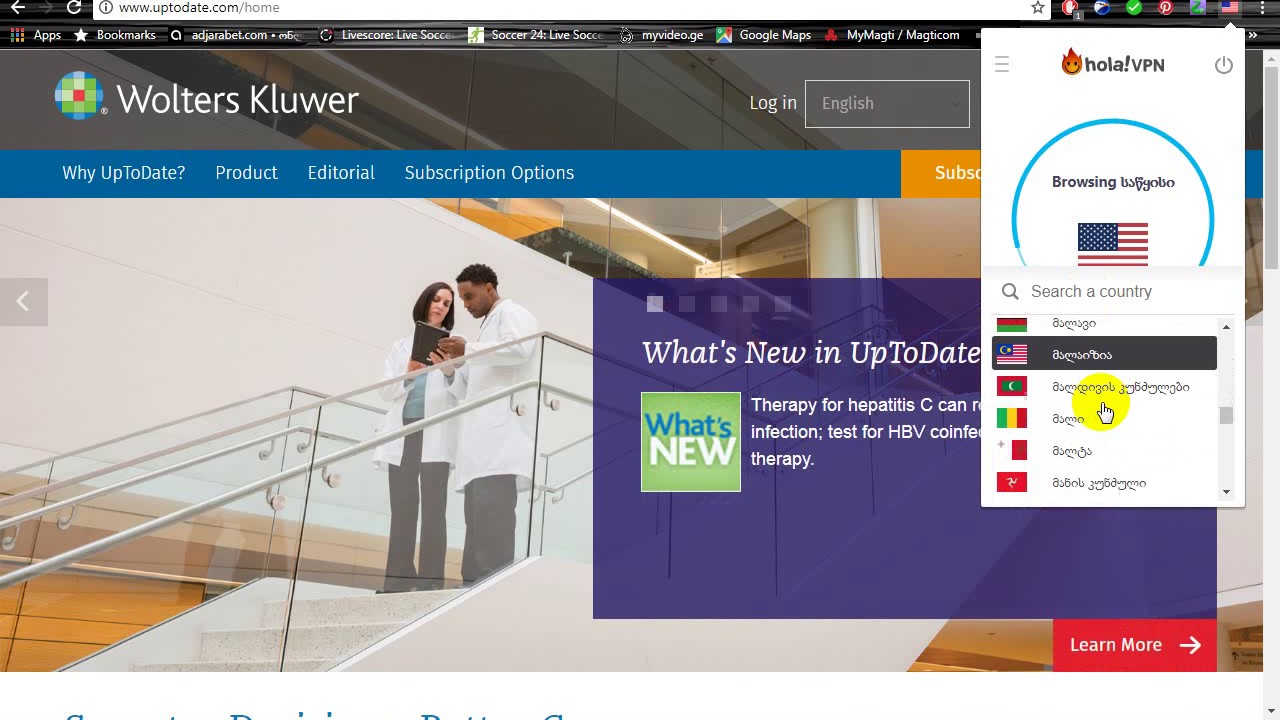Bookmark this page with the star icon

[1038, 7]
